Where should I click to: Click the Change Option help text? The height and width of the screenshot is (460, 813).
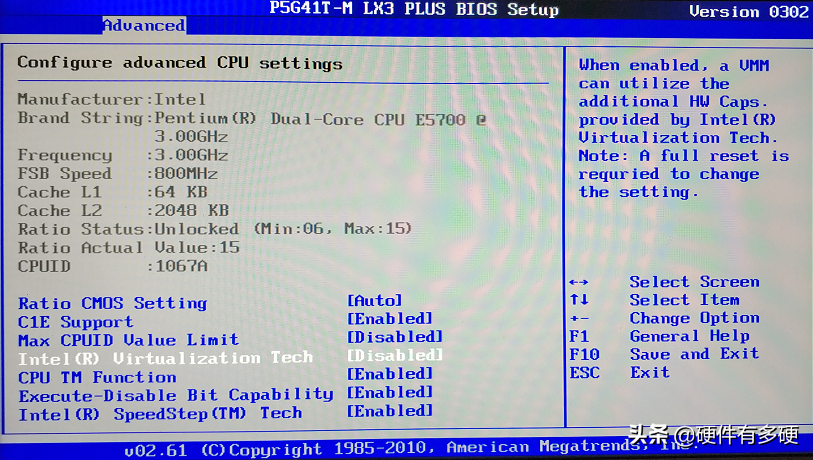[x=695, y=318]
